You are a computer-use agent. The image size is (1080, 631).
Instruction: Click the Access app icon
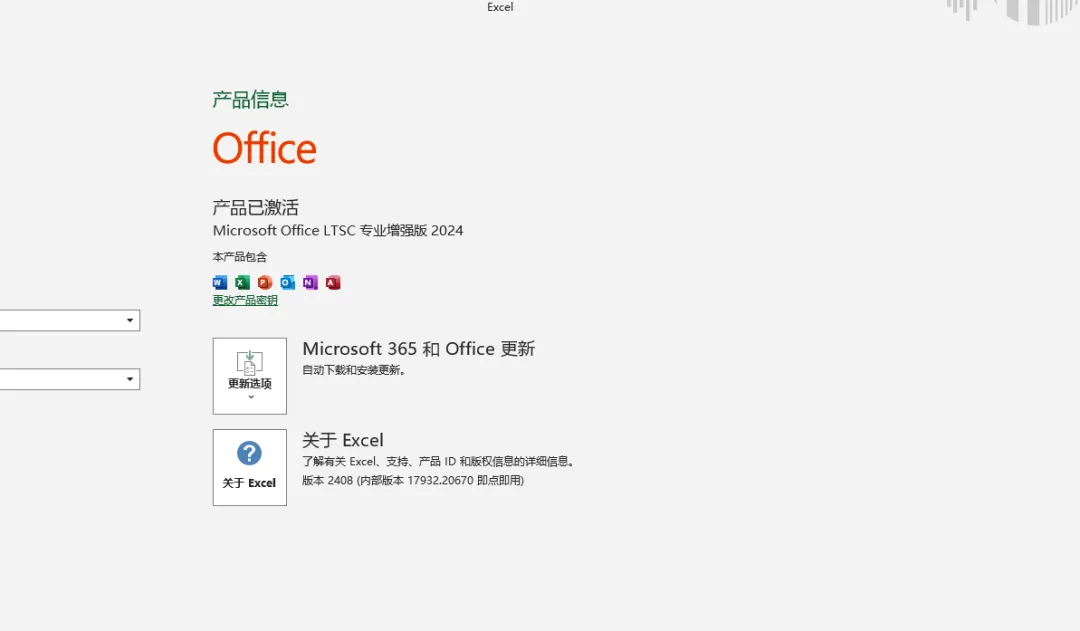pyautogui.click(x=333, y=282)
